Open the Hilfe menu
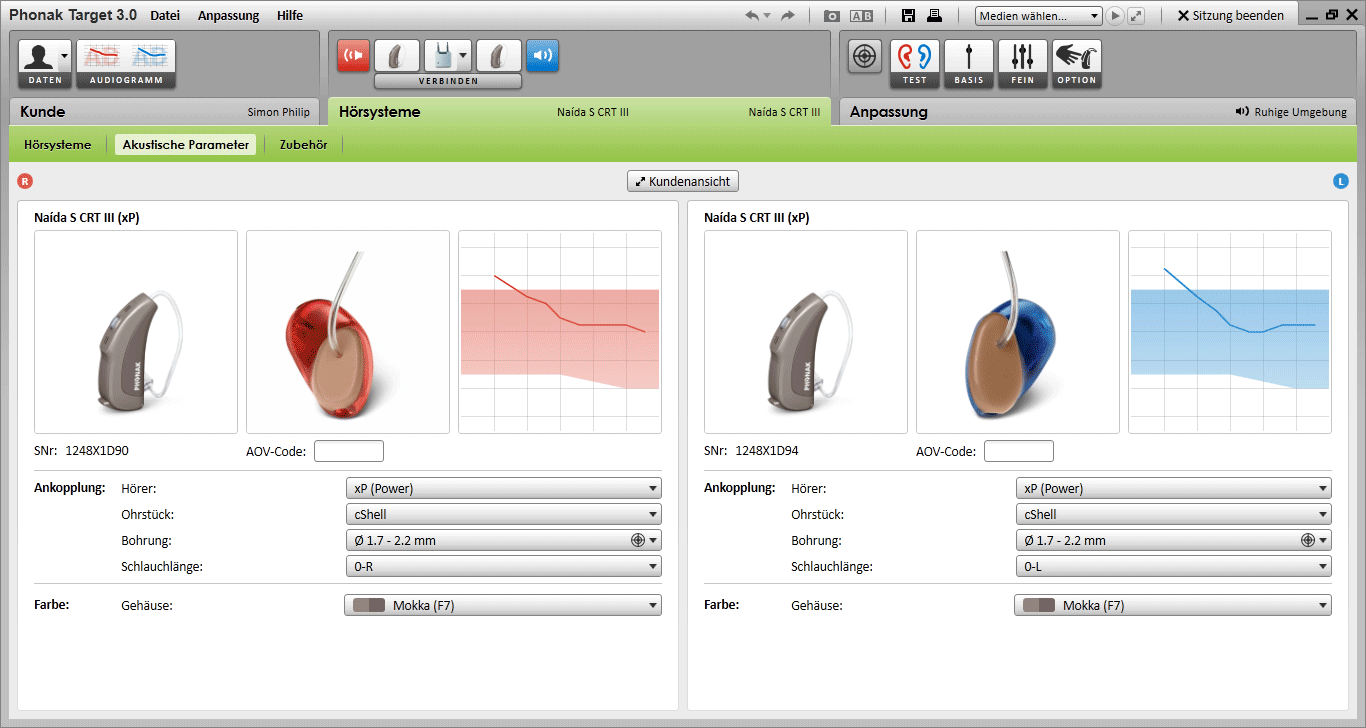1366x728 pixels. [290, 16]
